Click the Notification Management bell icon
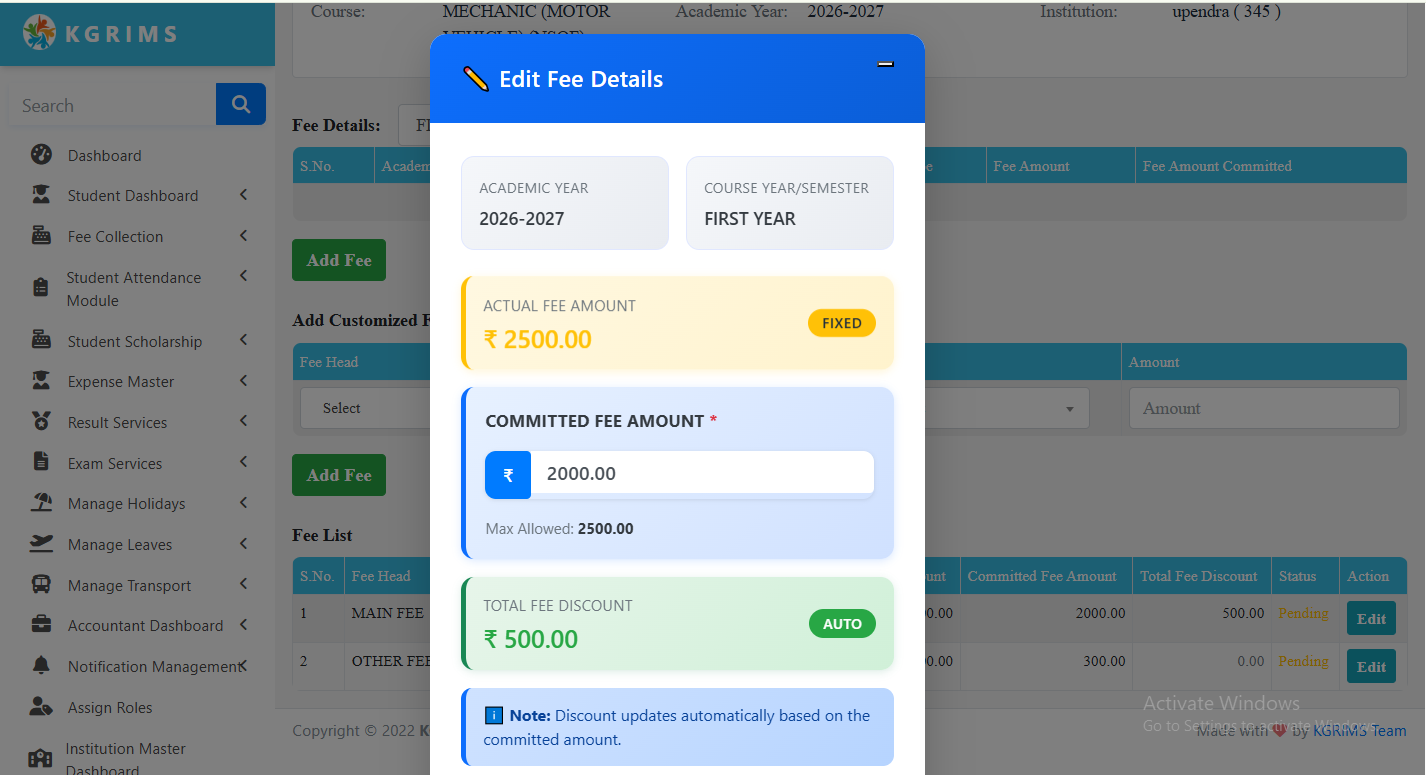The image size is (1426, 775). (x=41, y=666)
